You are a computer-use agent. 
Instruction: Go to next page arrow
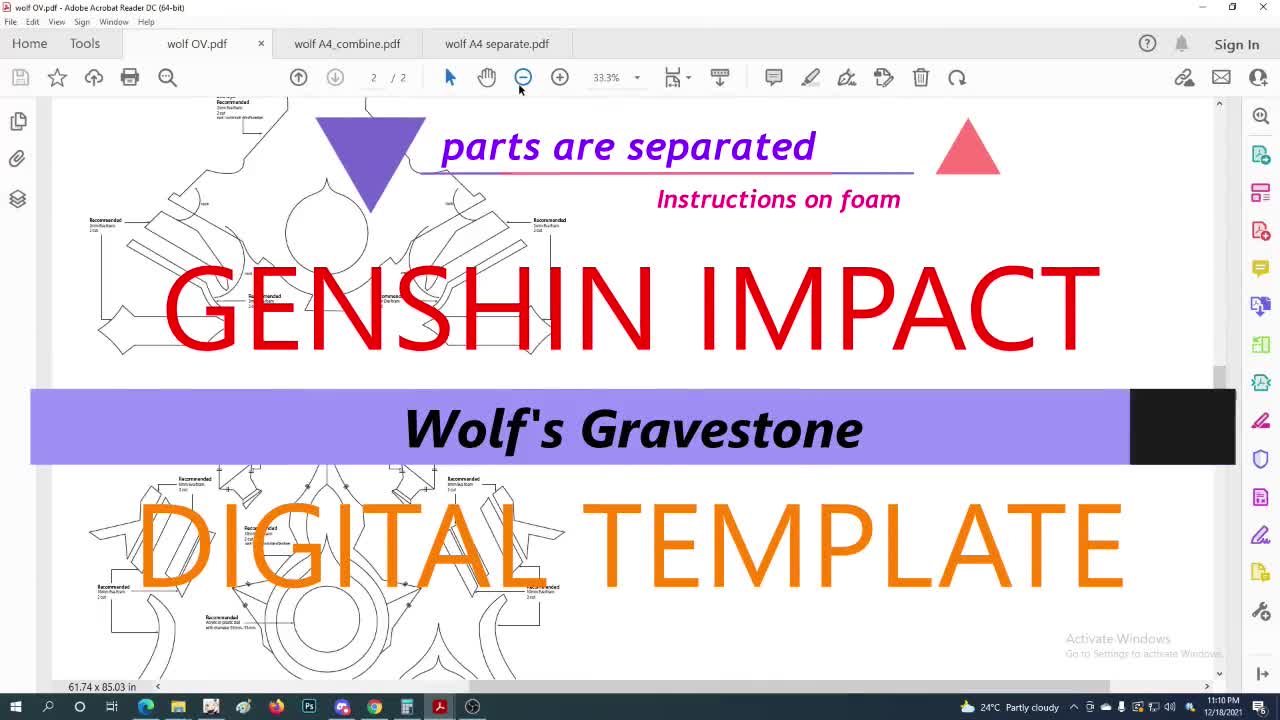(x=335, y=77)
